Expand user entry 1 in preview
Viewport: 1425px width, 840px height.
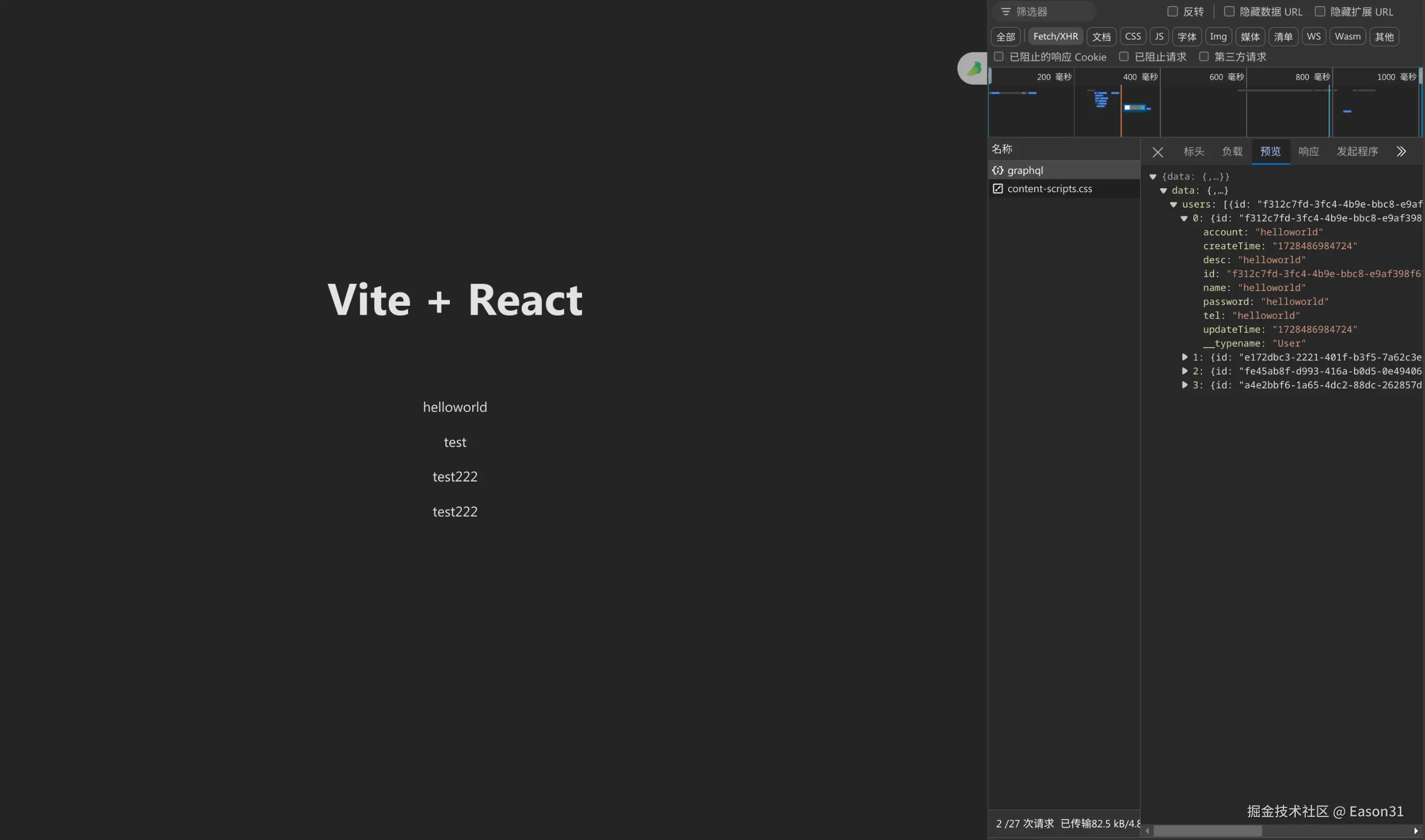(1184, 357)
